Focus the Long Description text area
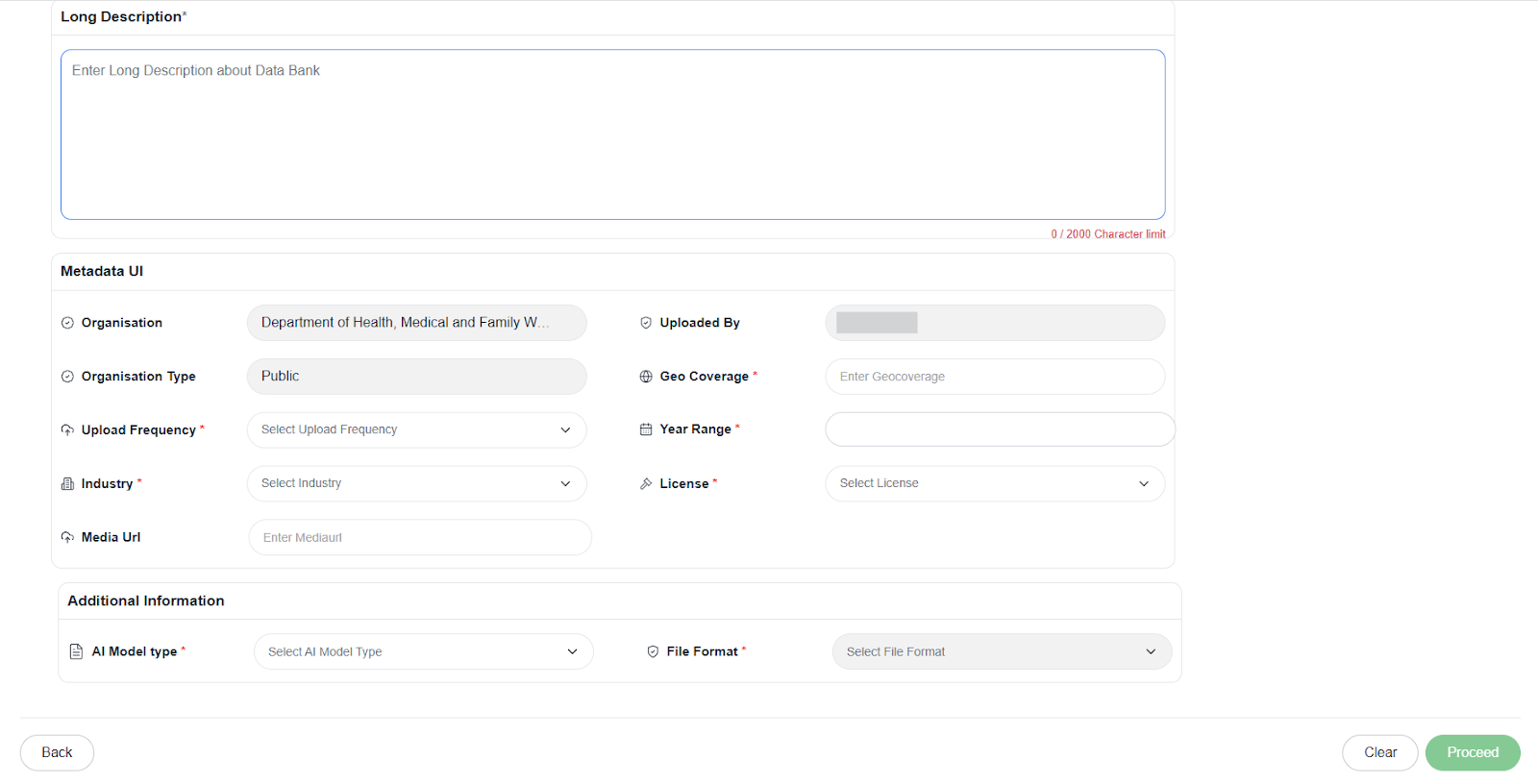The height and width of the screenshot is (784, 1538). pos(612,135)
